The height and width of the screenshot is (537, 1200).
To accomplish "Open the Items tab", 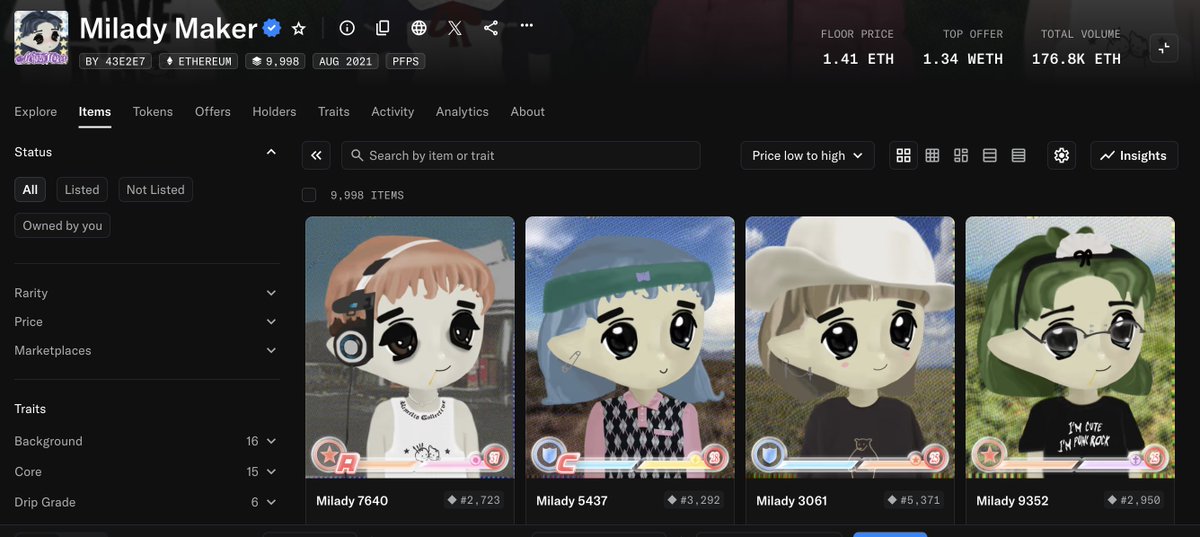I will [95, 111].
